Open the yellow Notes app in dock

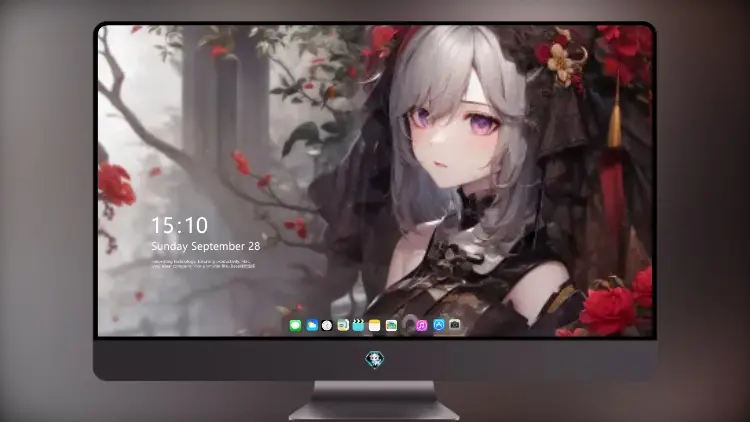pos(375,325)
